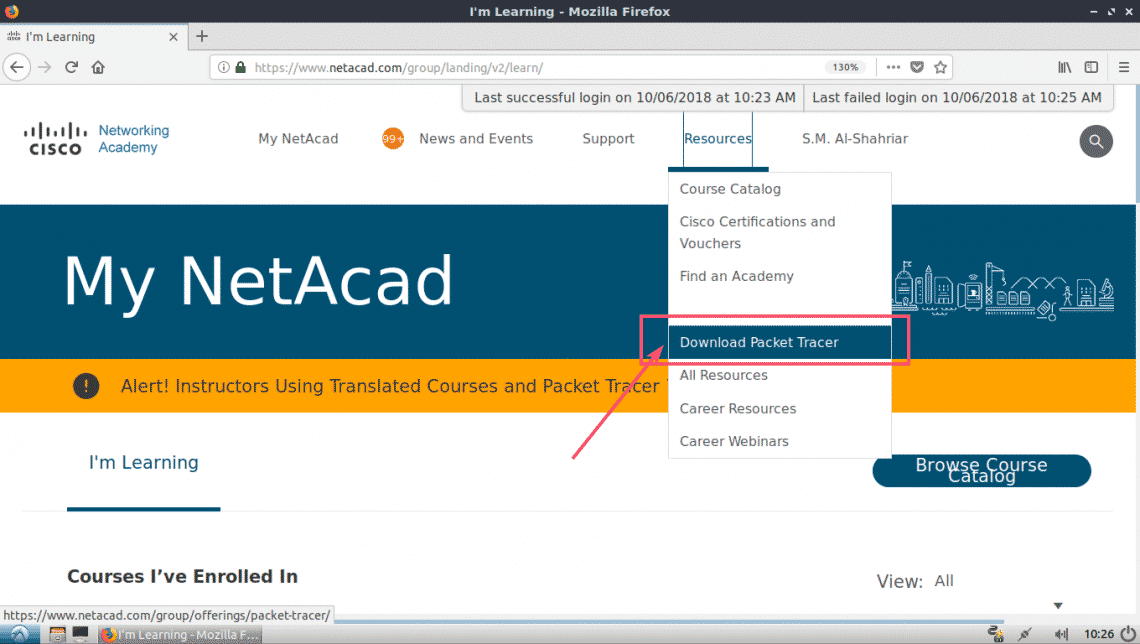The height and width of the screenshot is (644, 1140).
Task: Switch to the I'm Learning page tab
Action: (143, 463)
